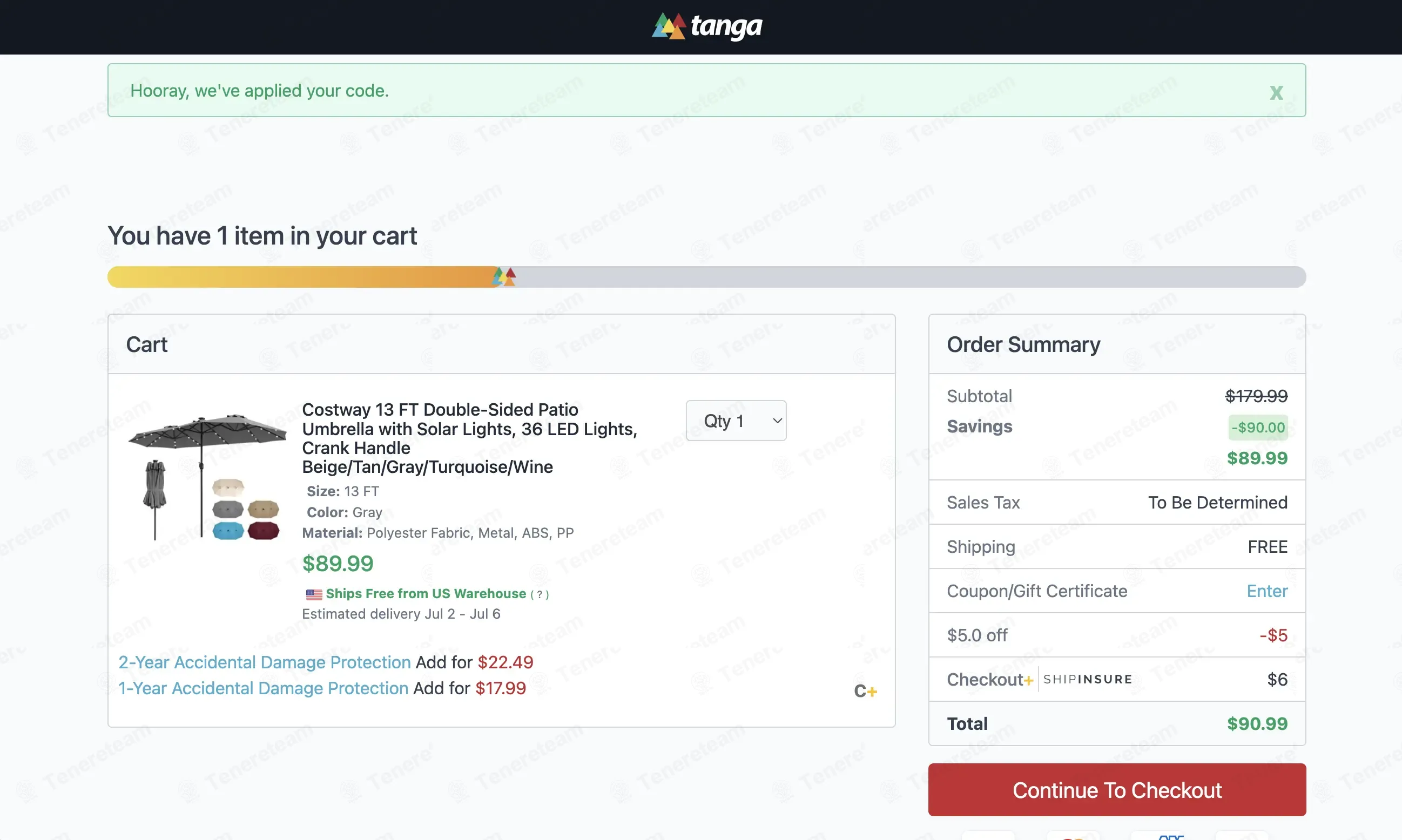Screen dimensions: 1402x840
Task: Dismiss the applied code notification
Action: 1276,92
